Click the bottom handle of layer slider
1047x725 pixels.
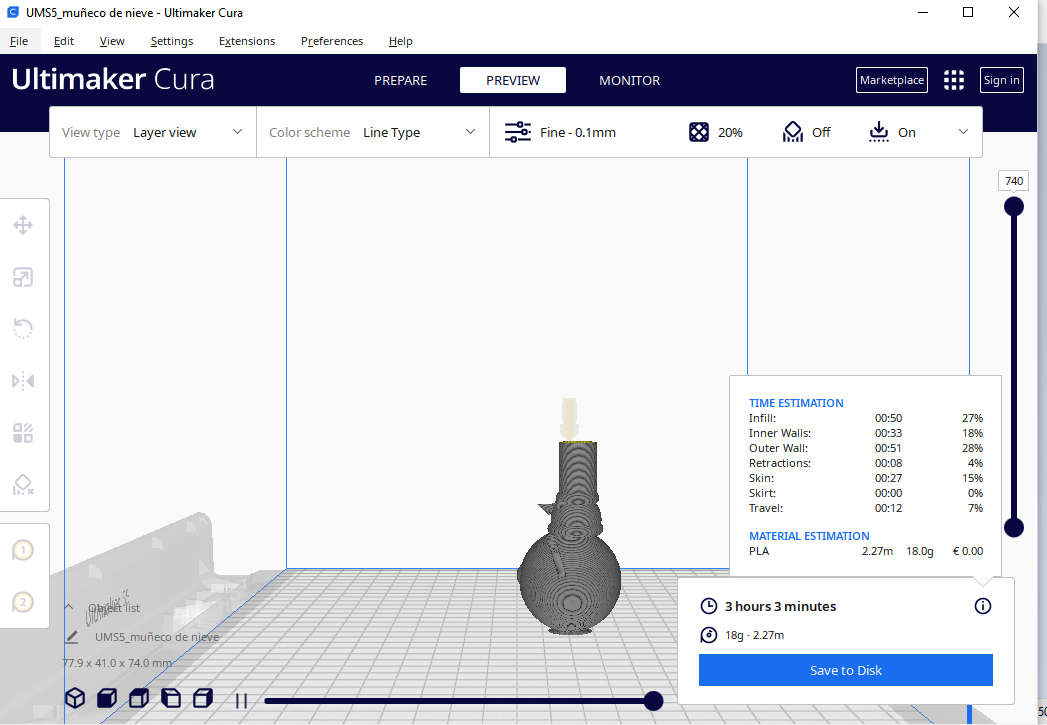(x=1014, y=527)
